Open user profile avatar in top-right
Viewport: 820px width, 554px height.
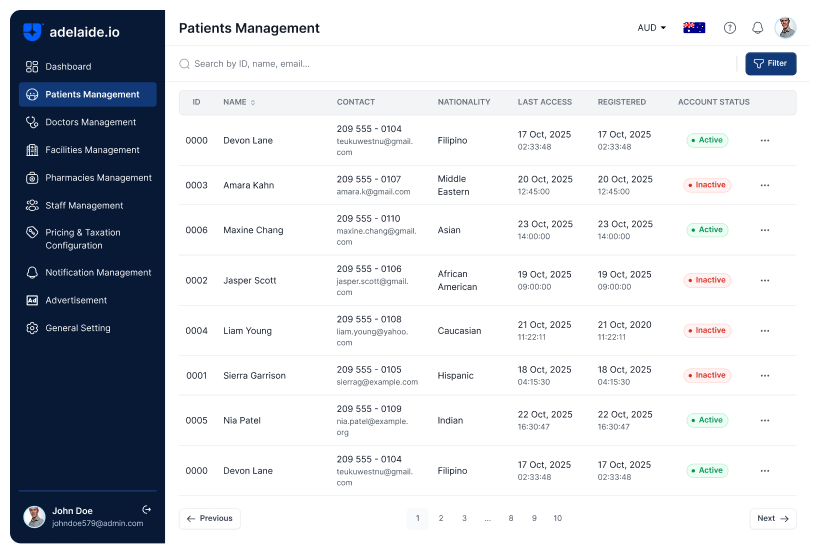coord(786,28)
